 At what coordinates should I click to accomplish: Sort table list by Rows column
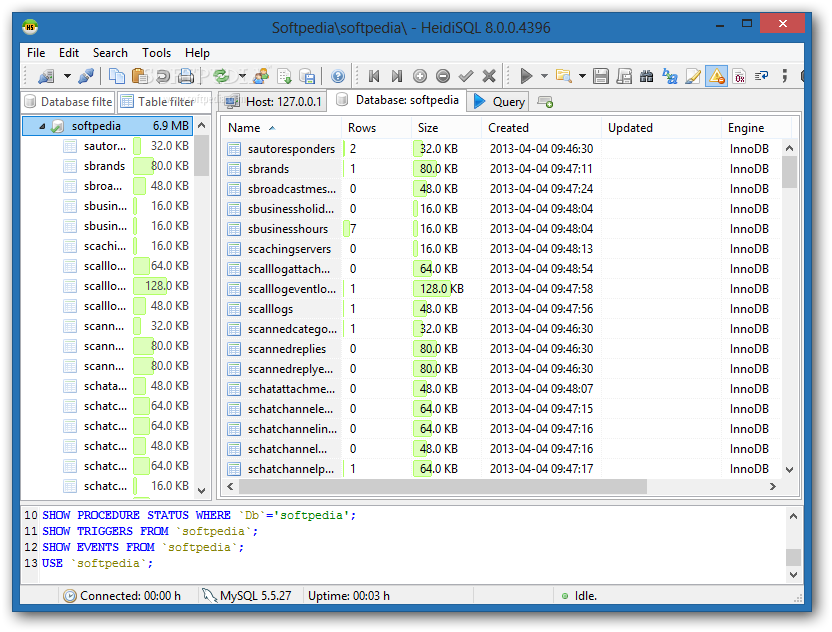376,128
